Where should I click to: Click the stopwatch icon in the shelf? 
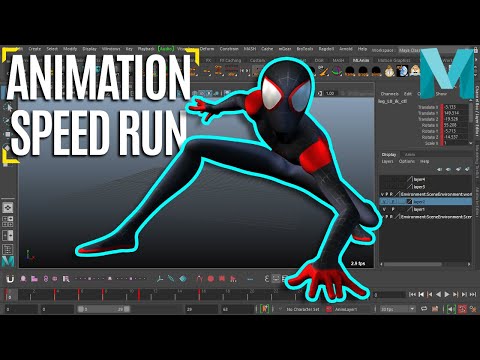coord(389,71)
